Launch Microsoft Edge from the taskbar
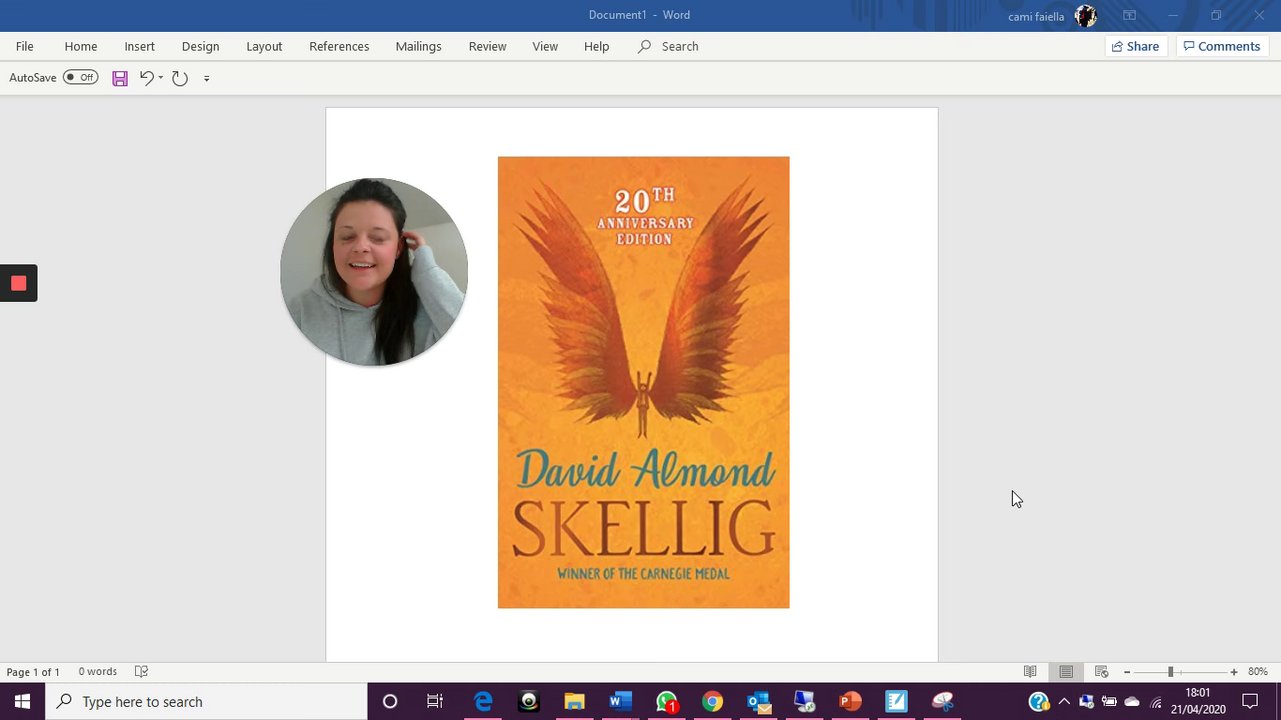 pos(483,702)
